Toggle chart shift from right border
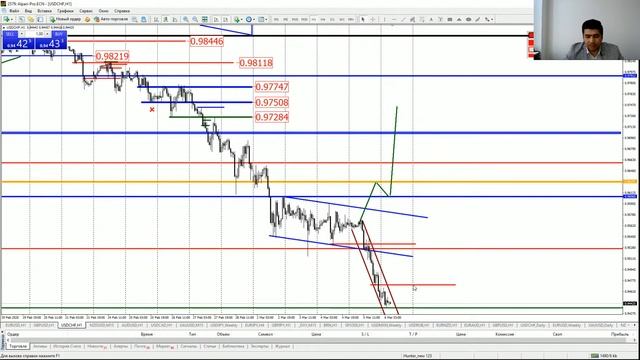640x360 pixels. point(225,19)
